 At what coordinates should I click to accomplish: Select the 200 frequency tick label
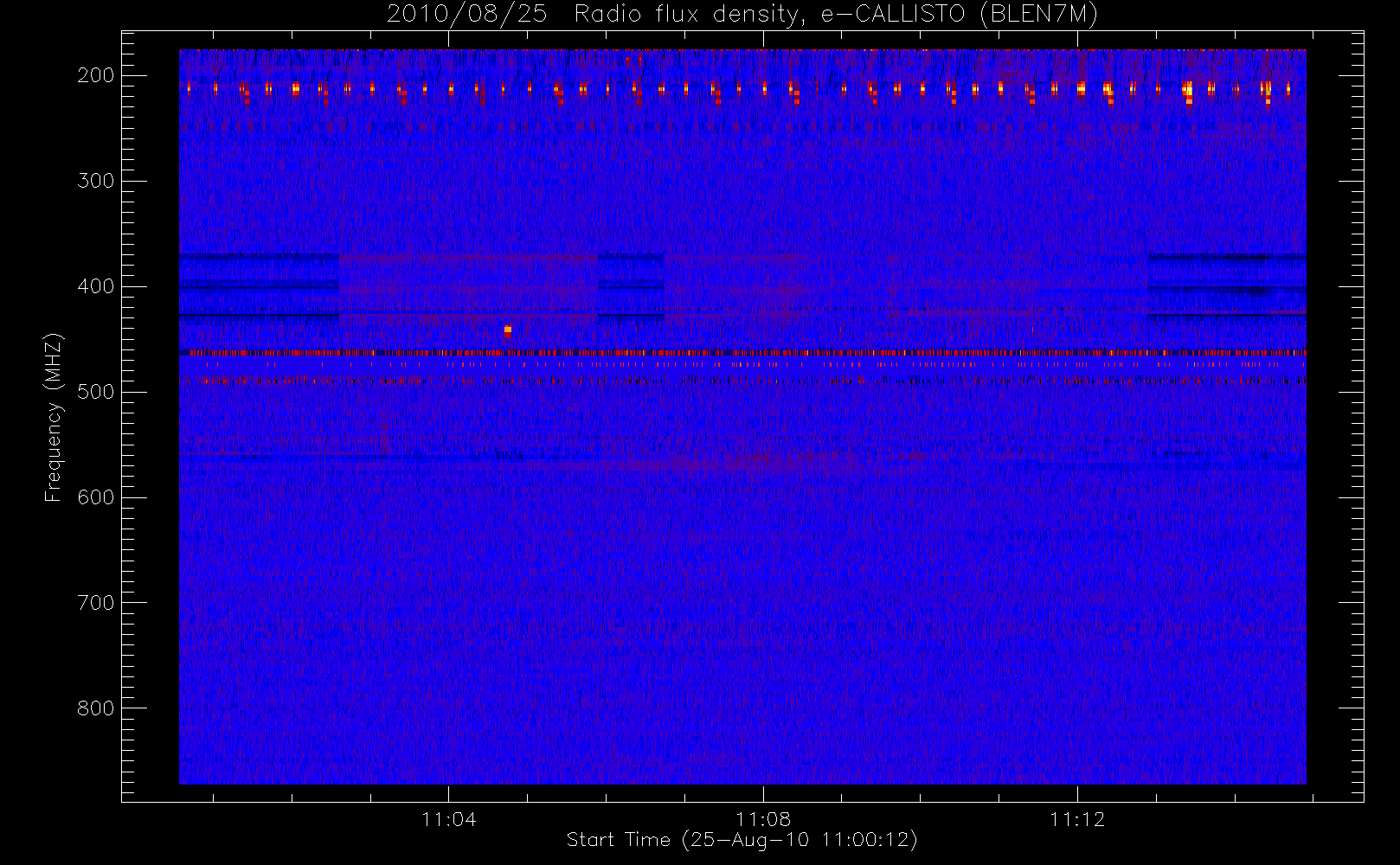[x=96, y=75]
